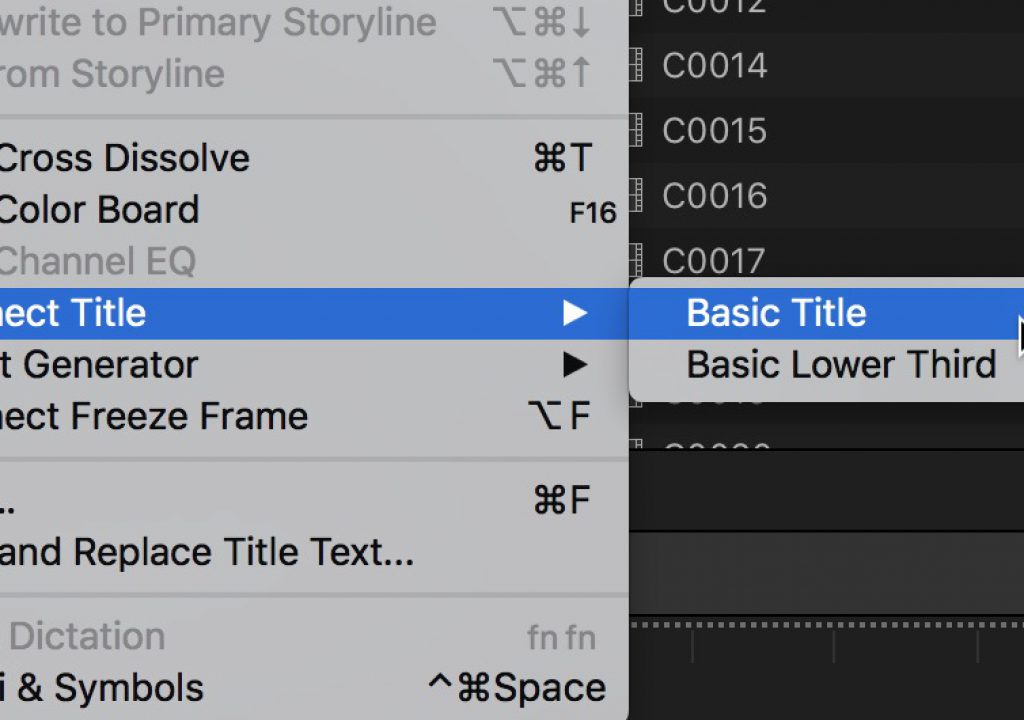Click the film clip icon beside C0014
Viewport: 1024px width, 720px height.
(x=636, y=65)
